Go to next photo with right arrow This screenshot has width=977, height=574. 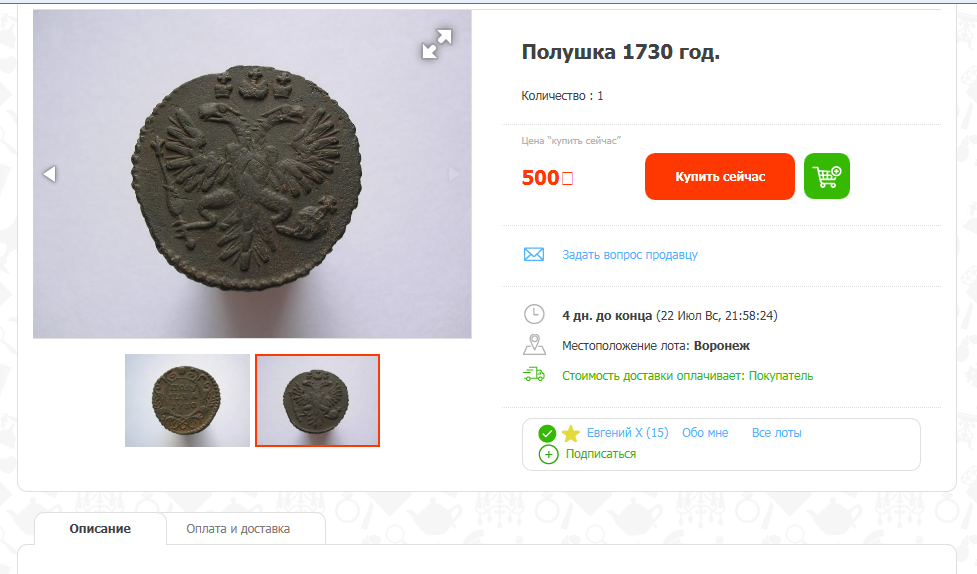pos(455,174)
